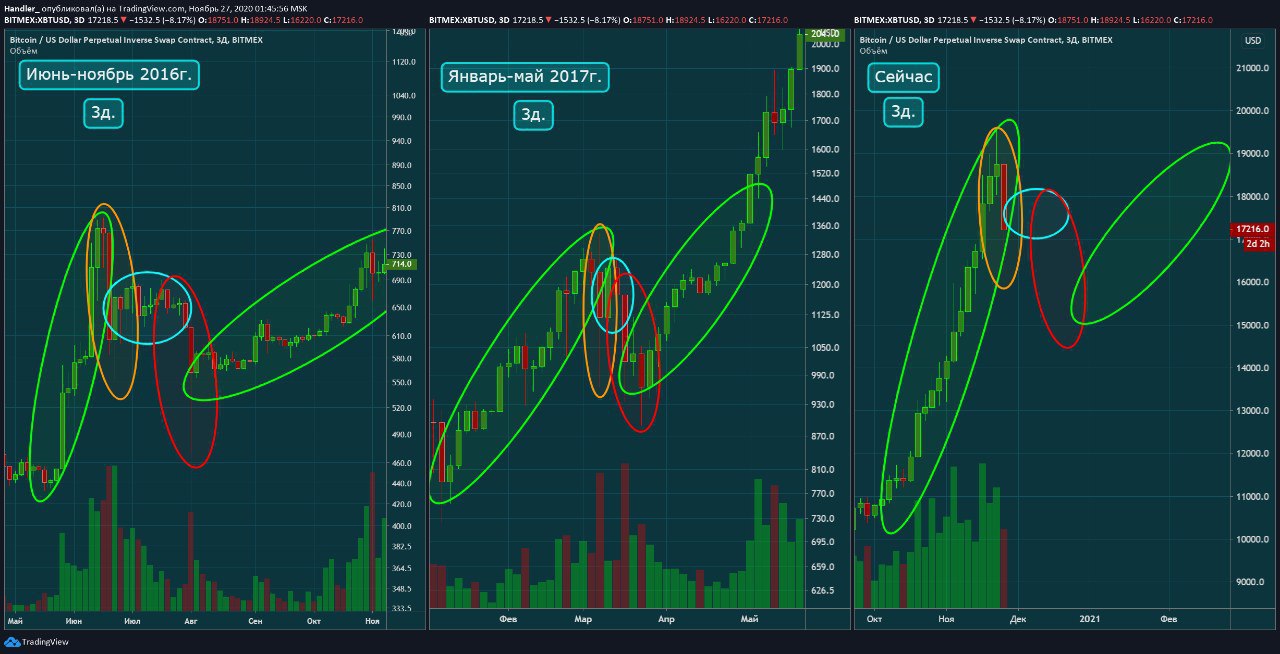Click the USD currency label
The height and width of the screenshot is (654, 1280).
tap(1252, 41)
